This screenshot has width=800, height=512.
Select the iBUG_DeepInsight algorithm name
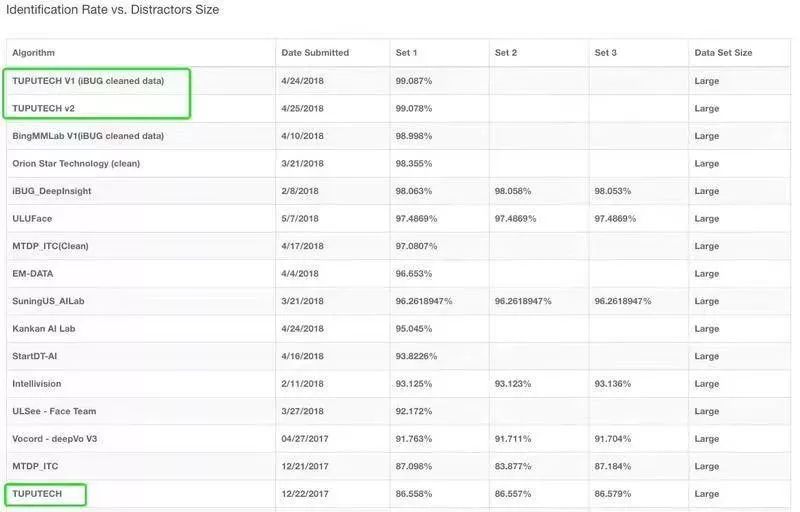(52, 191)
